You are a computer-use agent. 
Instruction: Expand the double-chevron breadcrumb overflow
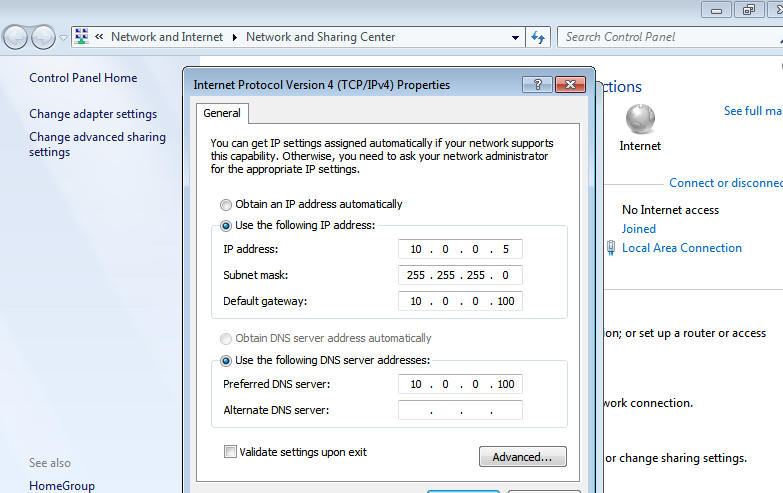coord(99,36)
